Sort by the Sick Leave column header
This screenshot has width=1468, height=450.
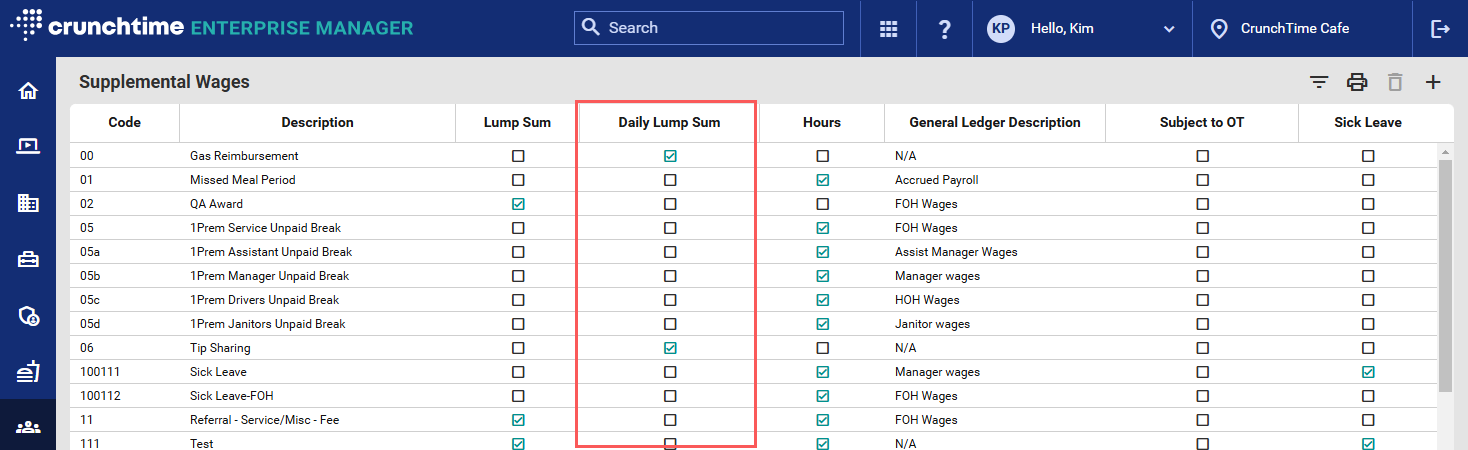(1368, 123)
